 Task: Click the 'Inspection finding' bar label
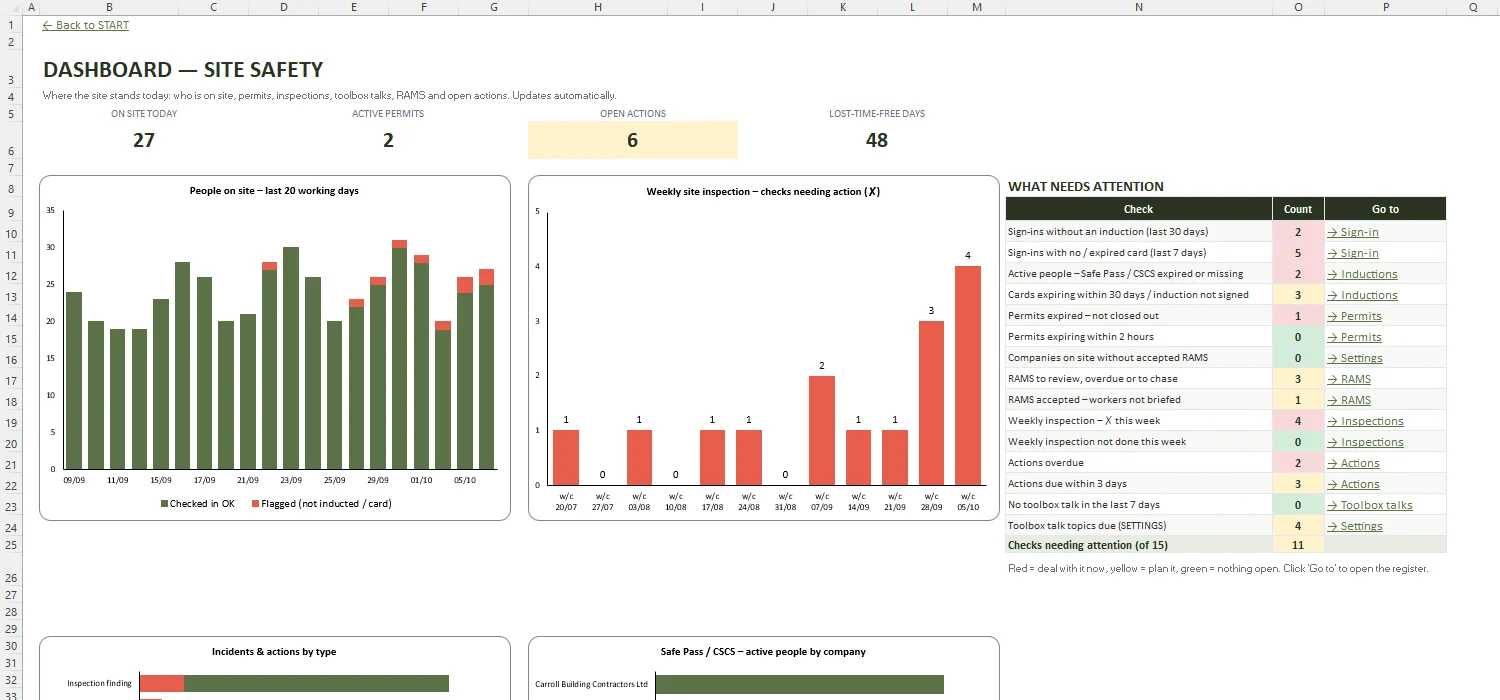[x=99, y=684]
